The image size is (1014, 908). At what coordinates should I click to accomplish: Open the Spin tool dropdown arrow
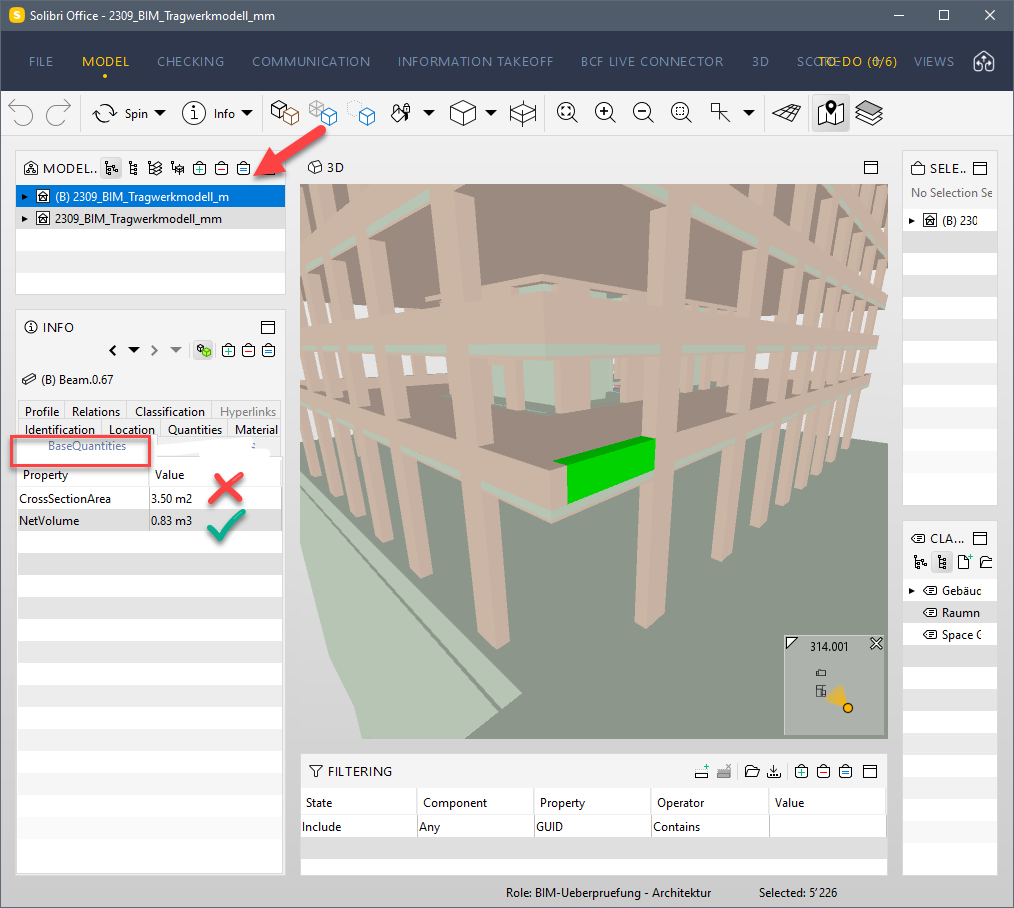pyautogui.click(x=160, y=113)
